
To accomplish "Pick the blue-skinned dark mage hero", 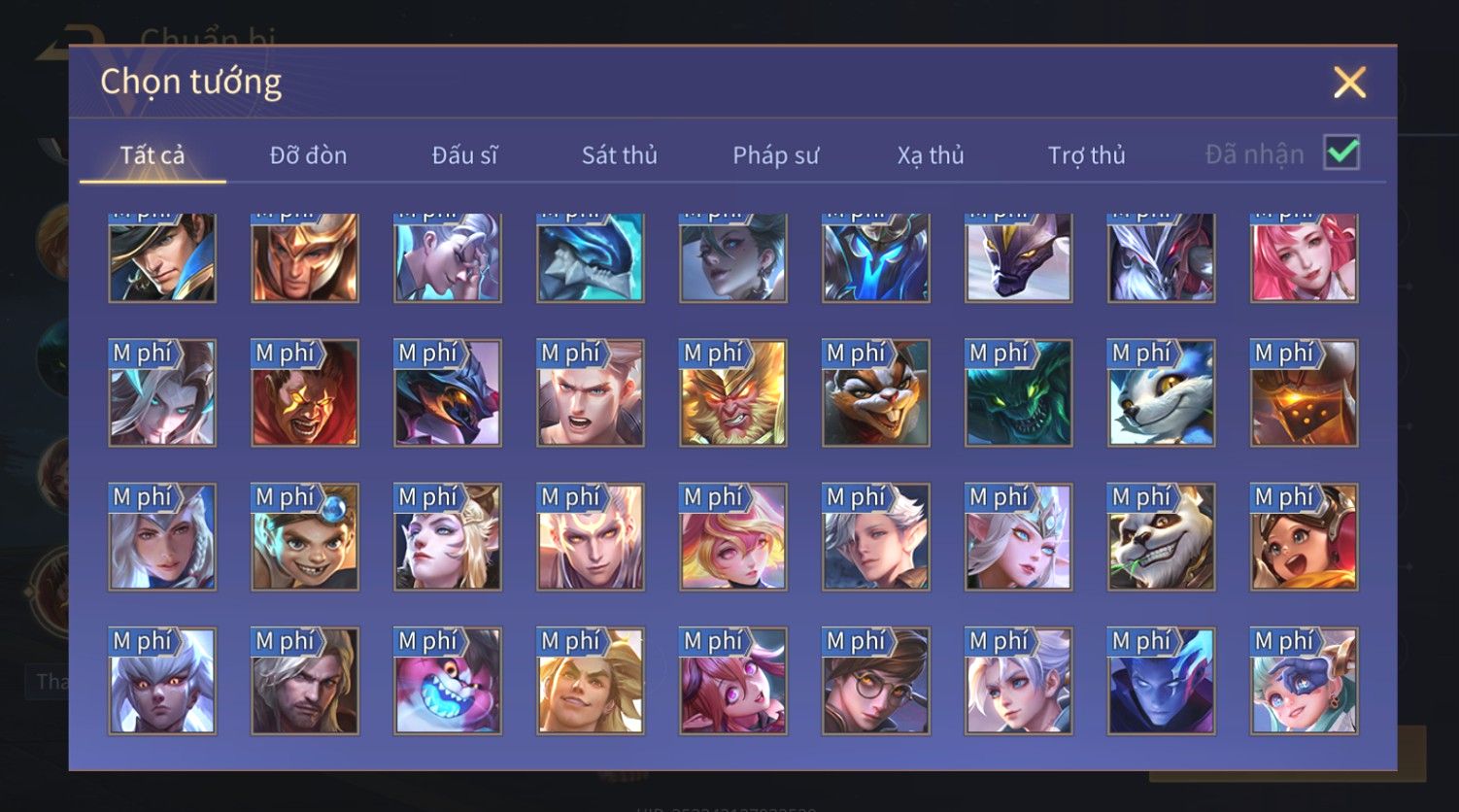I will (x=1162, y=681).
